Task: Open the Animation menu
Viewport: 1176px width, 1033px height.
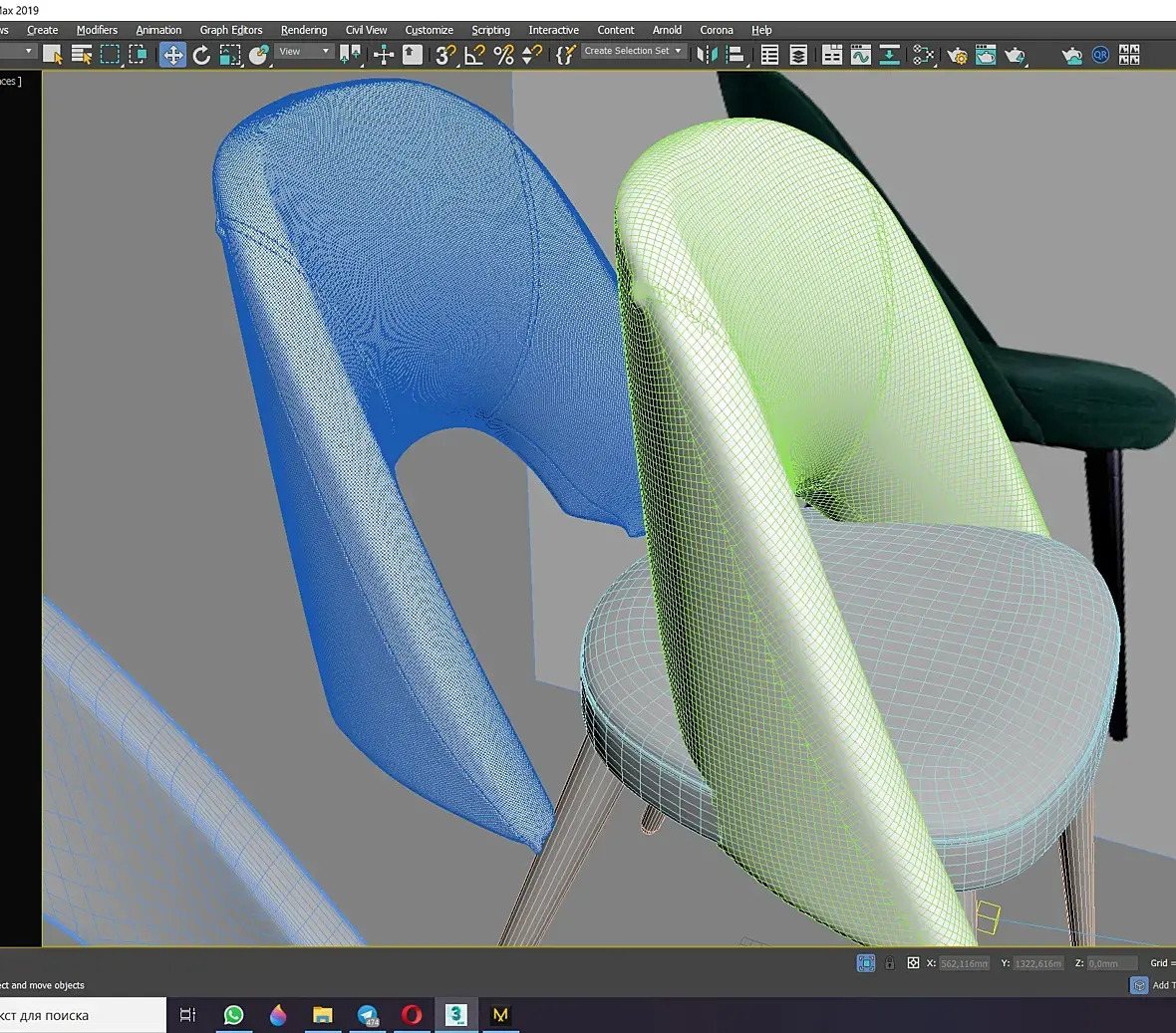Action: click(x=158, y=30)
